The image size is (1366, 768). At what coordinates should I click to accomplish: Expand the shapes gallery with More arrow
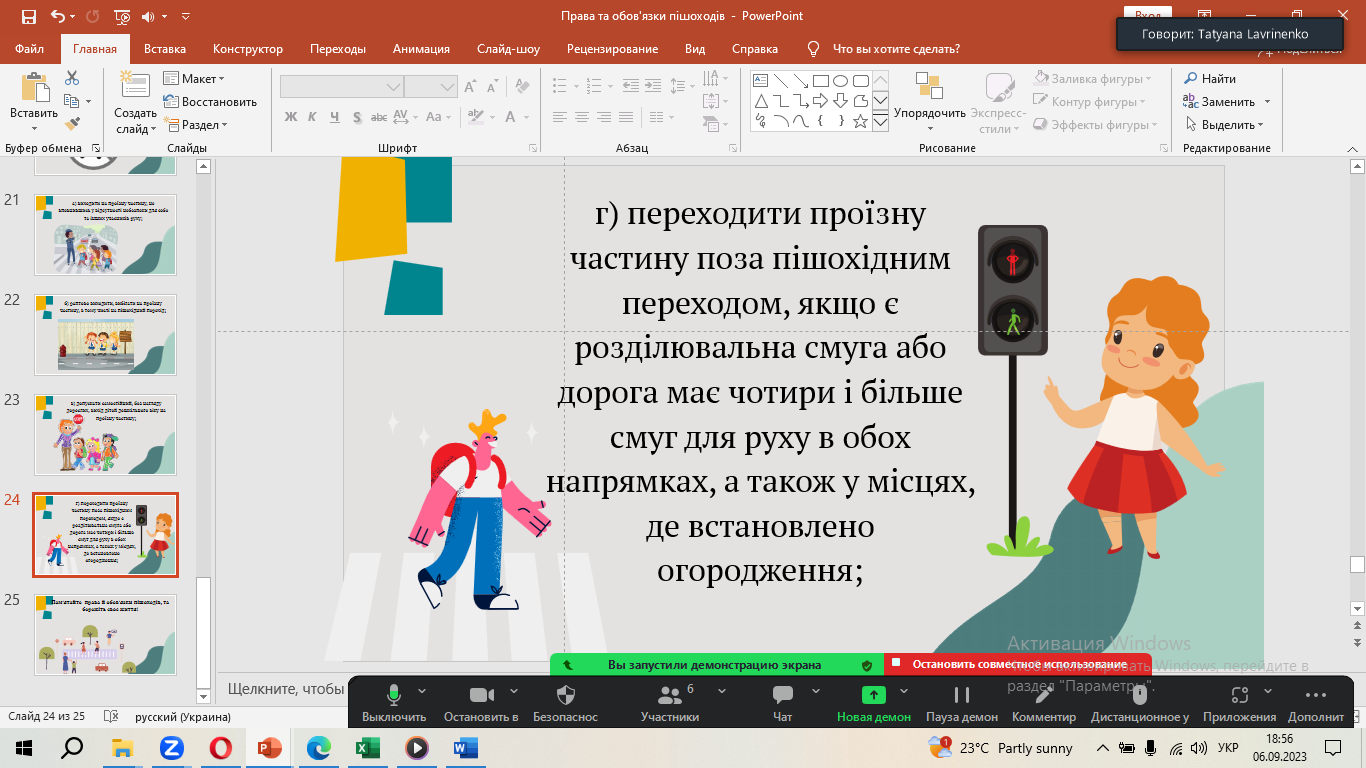pyautogui.click(x=880, y=122)
